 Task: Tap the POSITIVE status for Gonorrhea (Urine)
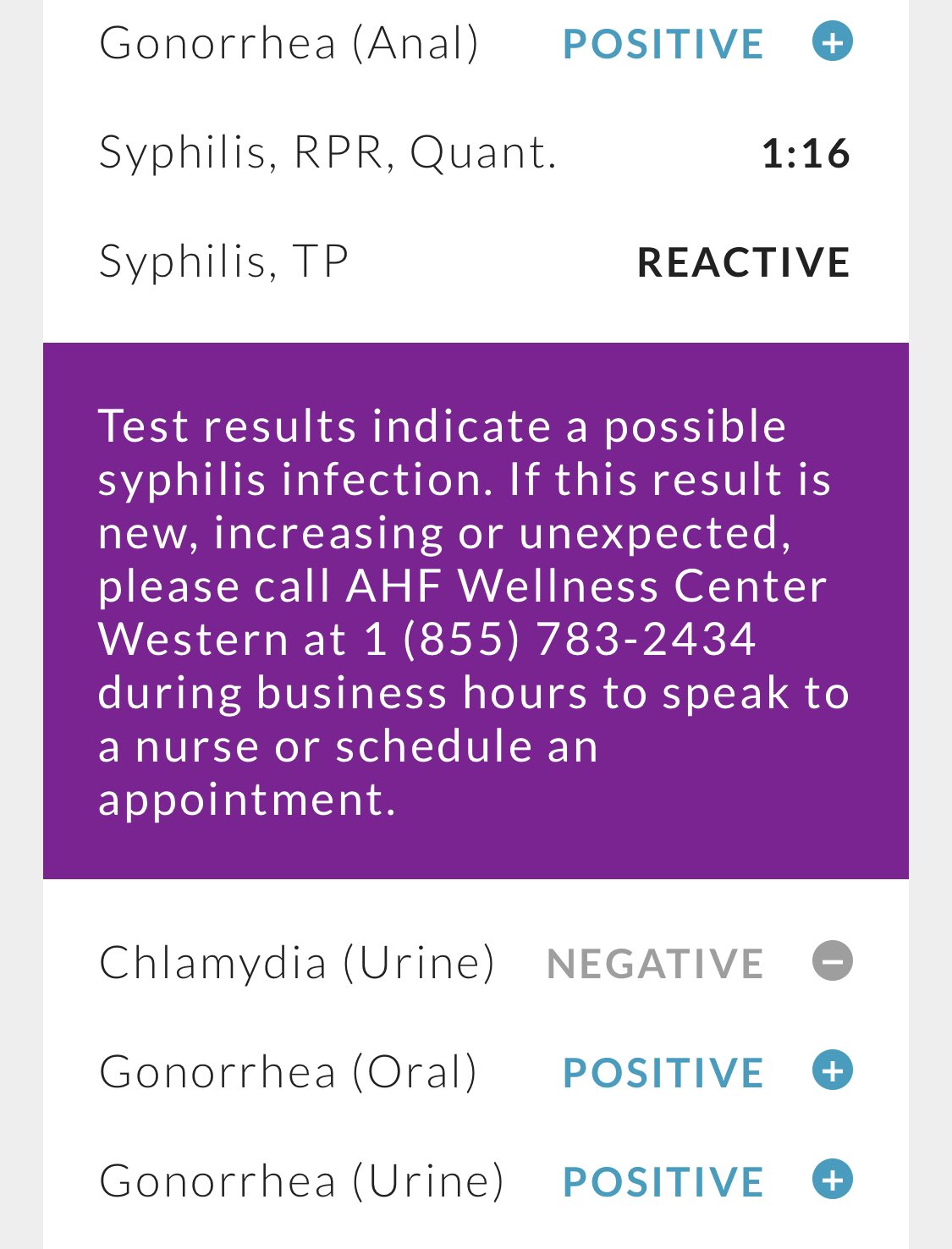click(x=663, y=1182)
